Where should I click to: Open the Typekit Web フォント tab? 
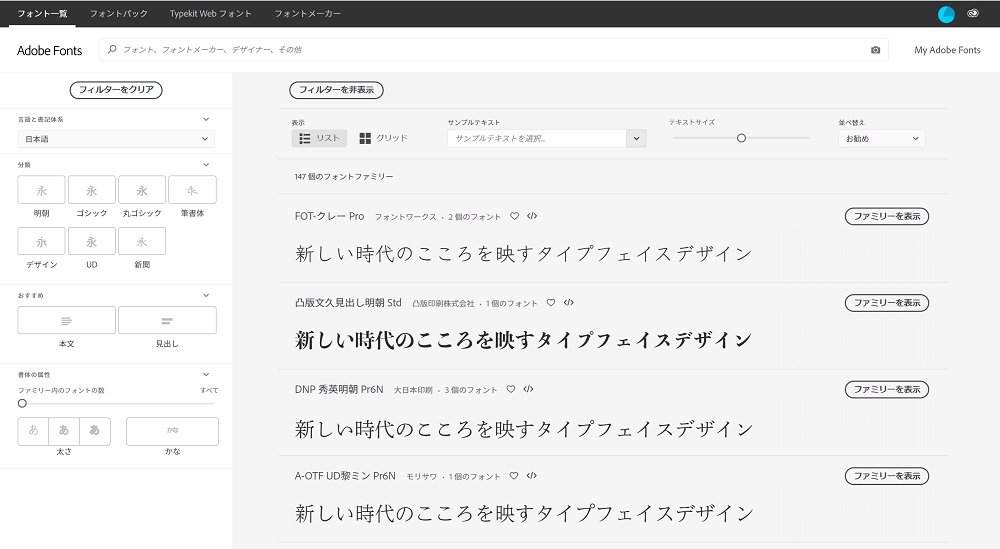click(210, 13)
